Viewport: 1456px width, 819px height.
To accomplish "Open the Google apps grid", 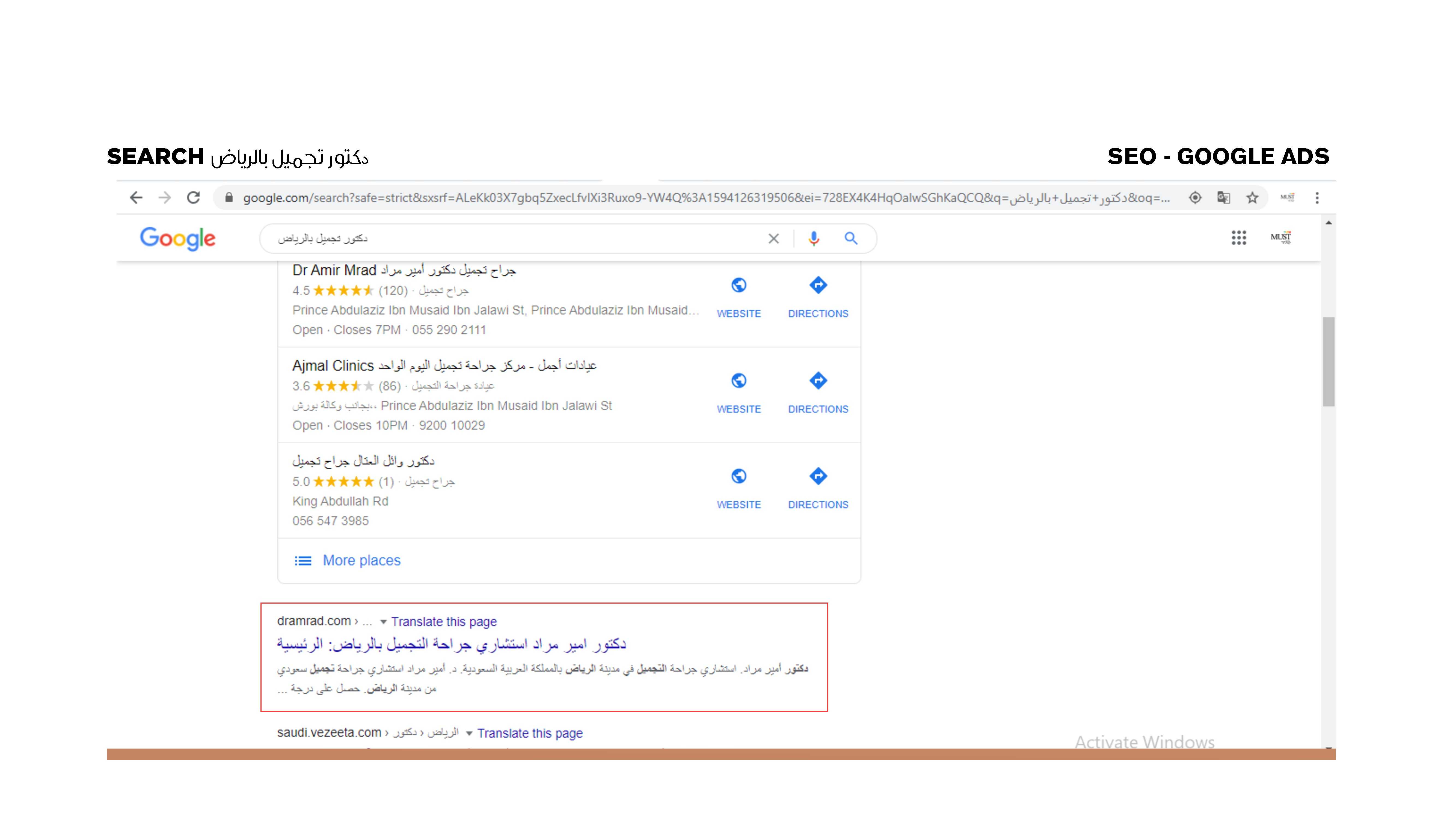I will point(1239,238).
